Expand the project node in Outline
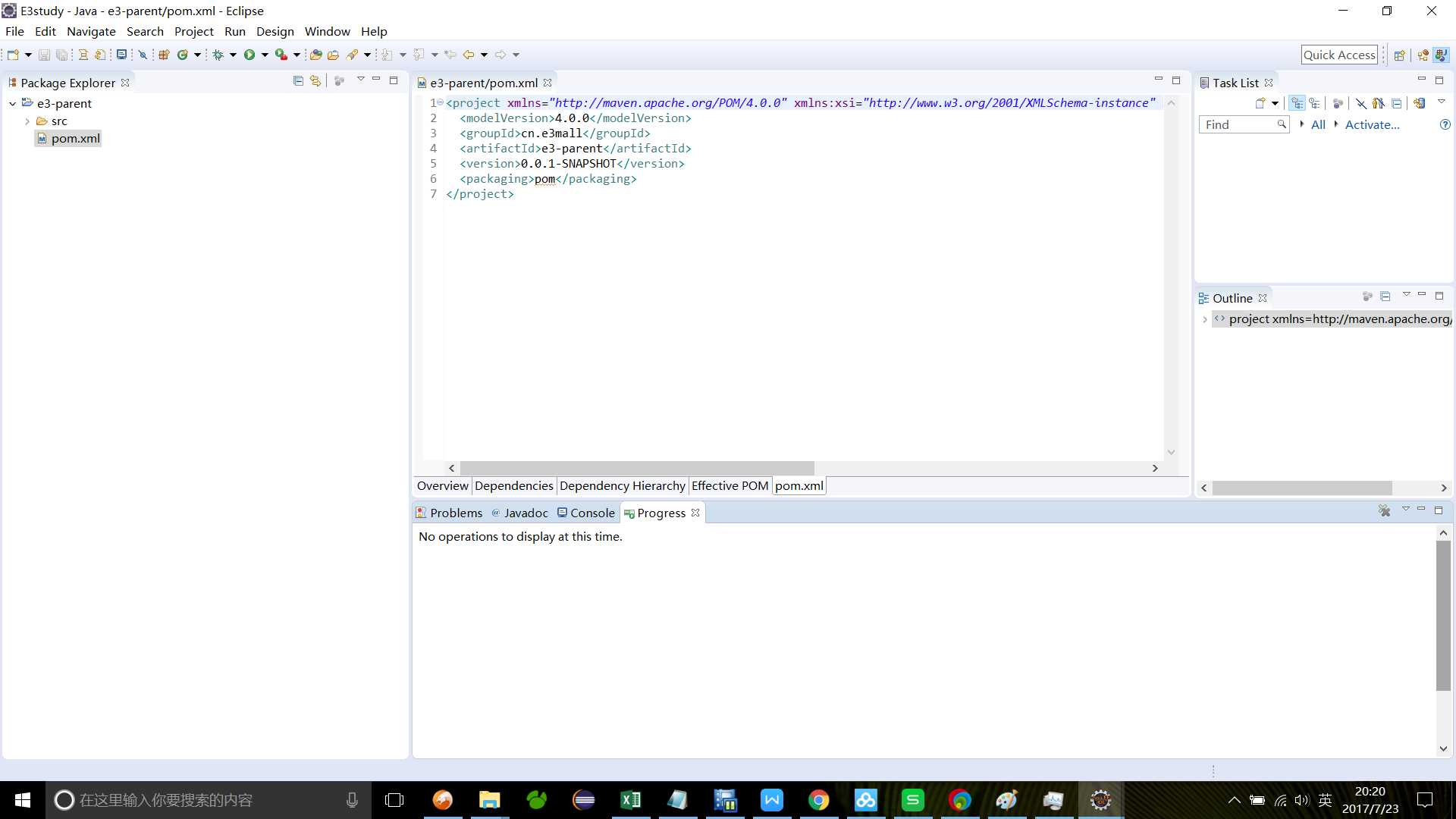 click(1204, 319)
